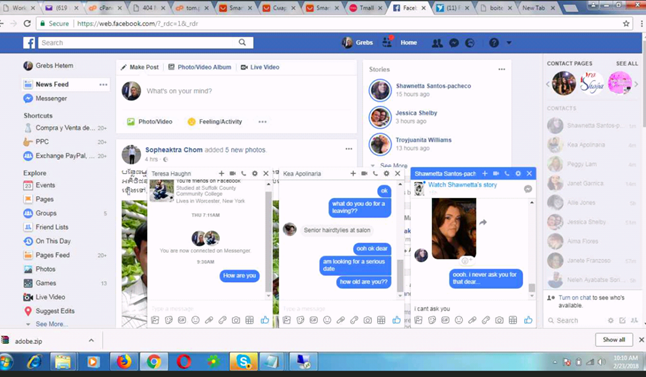The image size is (646, 377).
Task: Open Opera from the taskbar
Action: point(184,362)
